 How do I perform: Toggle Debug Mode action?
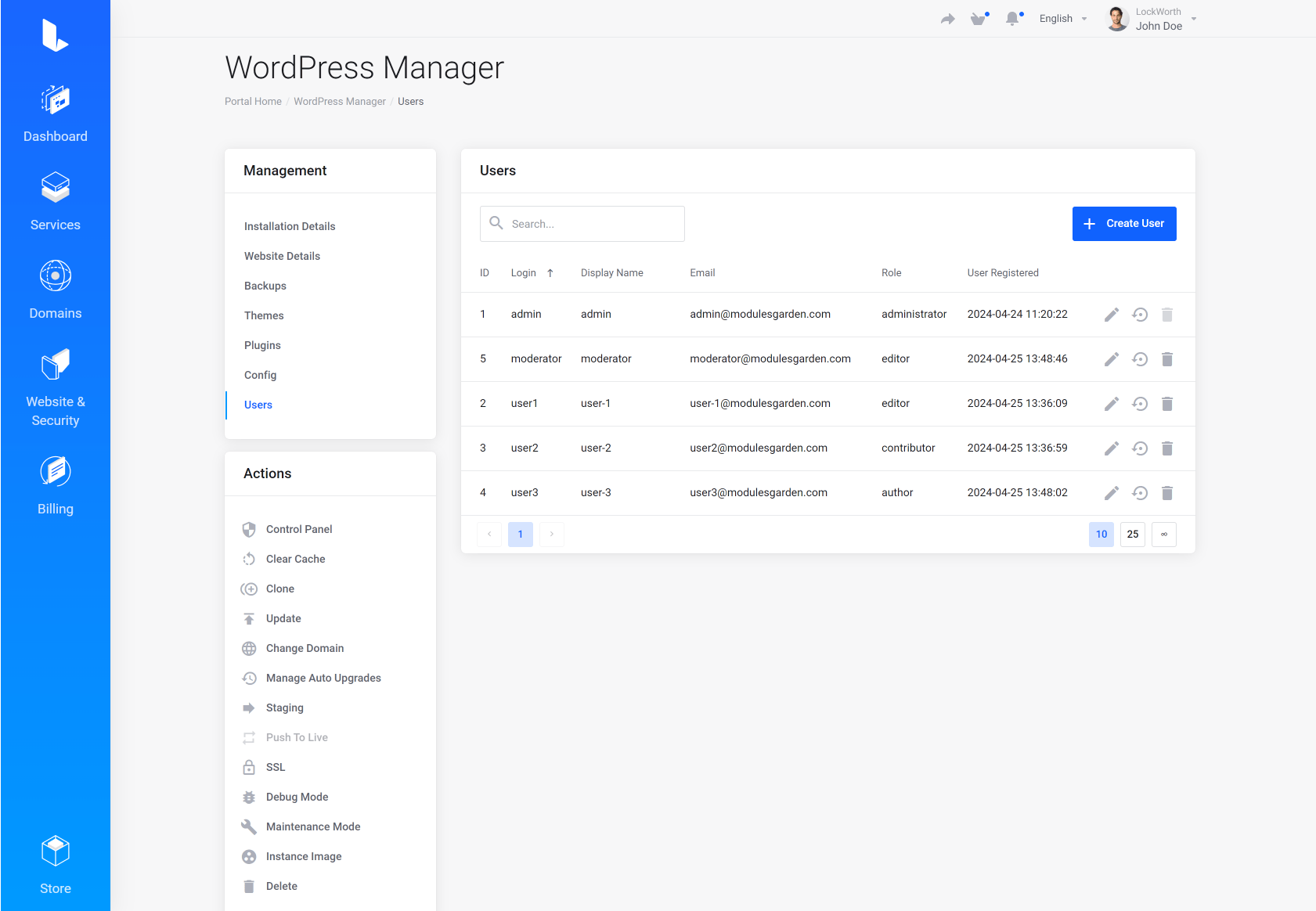click(x=285, y=798)
